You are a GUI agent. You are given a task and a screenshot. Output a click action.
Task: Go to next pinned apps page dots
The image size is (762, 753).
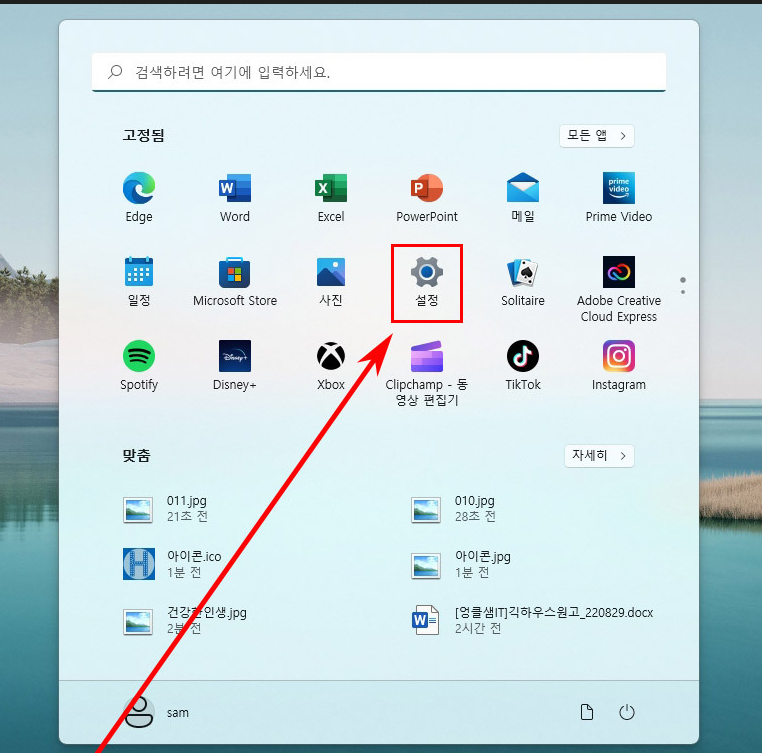point(683,286)
